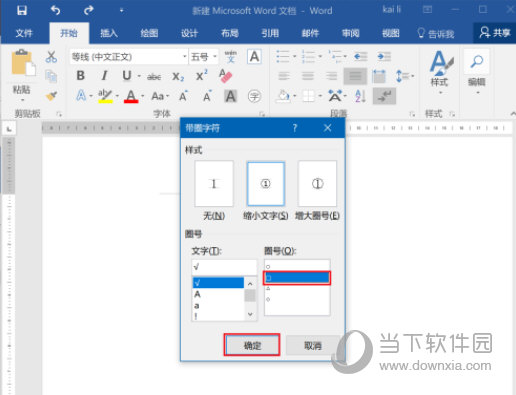Image resolution: width=516 pixels, height=395 pixels.
Task: Increase the paragraph indent
Action: pos(384,57)
